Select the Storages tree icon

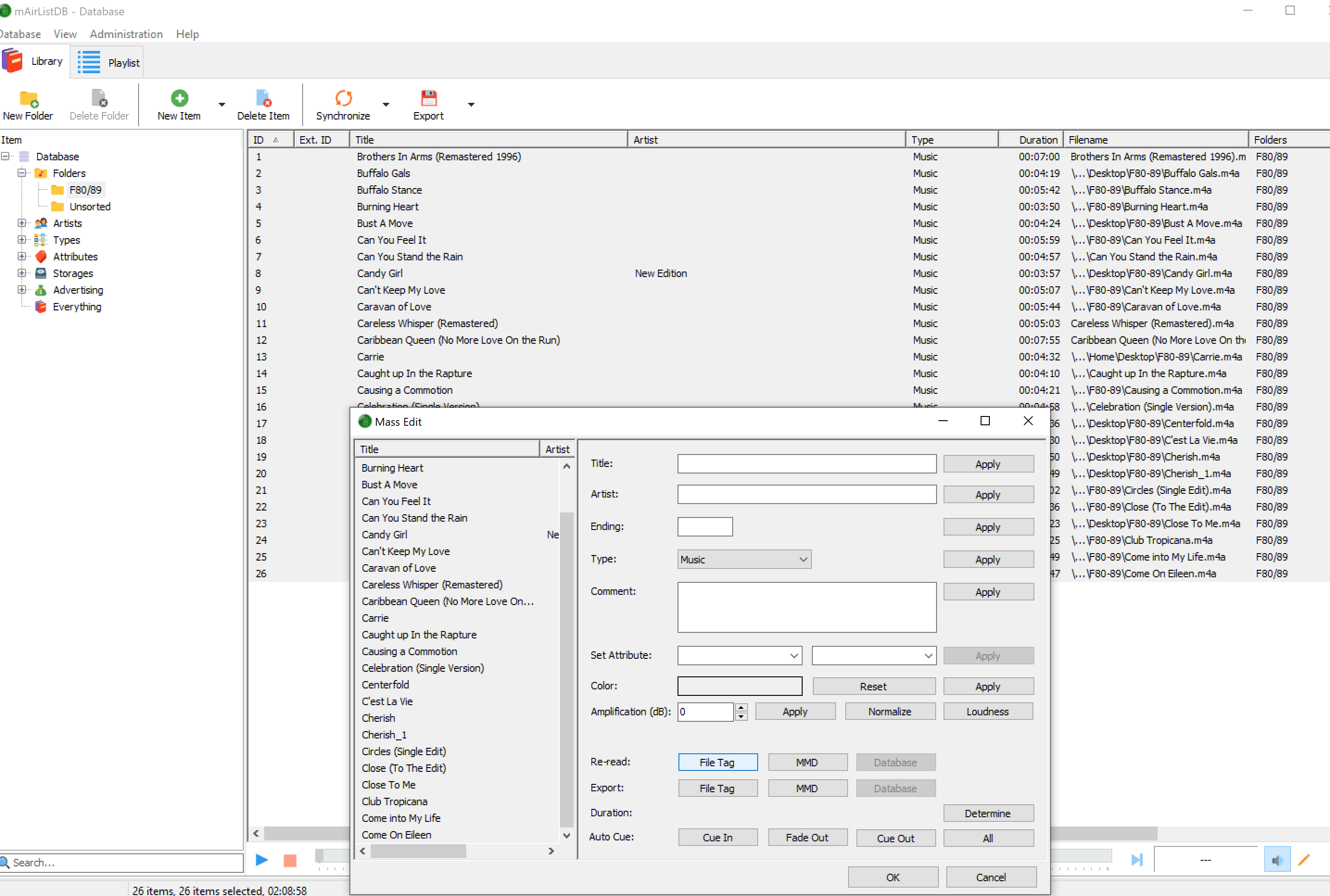pyautogui.click(x=41, y=273)
